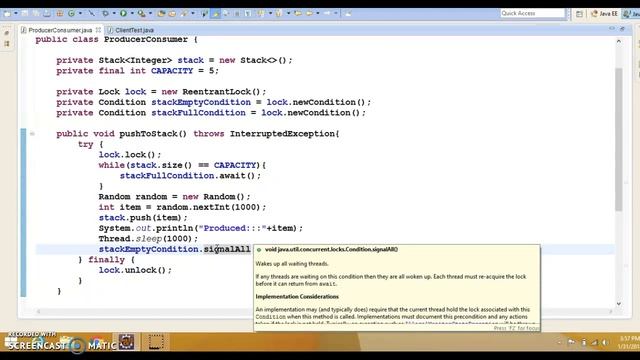Click the volume icon in system tray
This screenshot has height=360, width=640.
605,342
